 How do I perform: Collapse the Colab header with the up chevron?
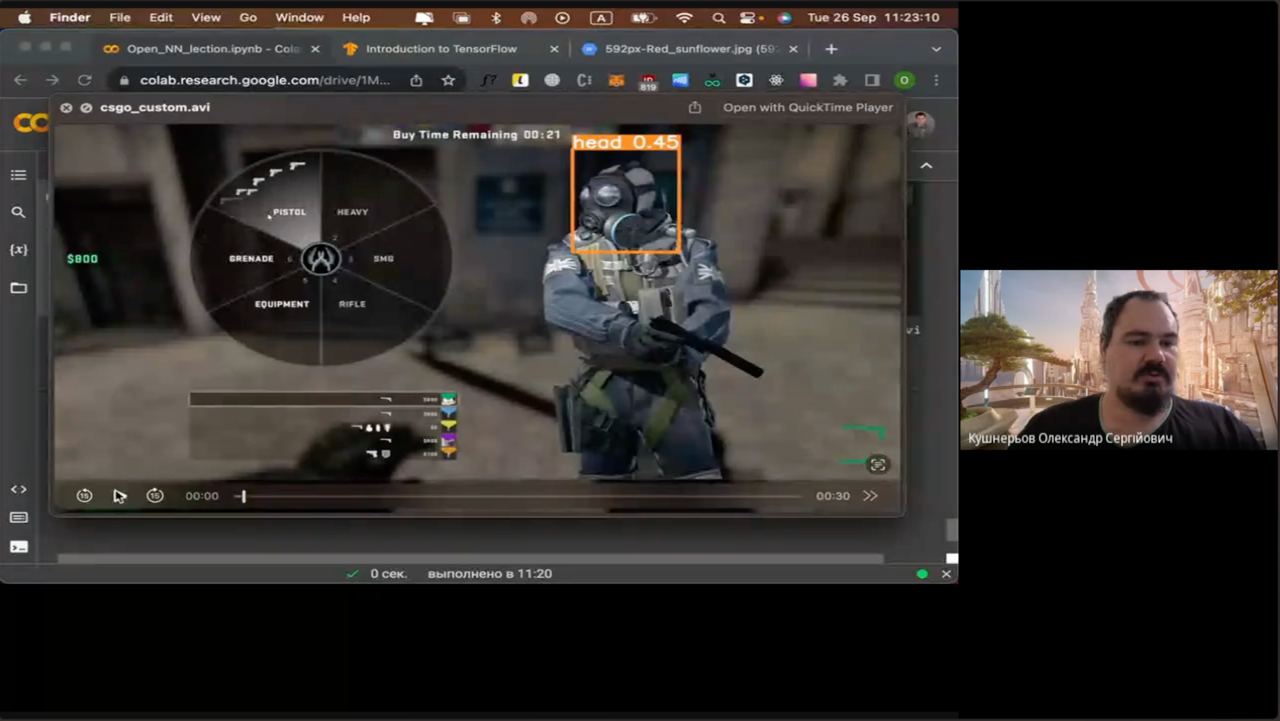[926, 166]
